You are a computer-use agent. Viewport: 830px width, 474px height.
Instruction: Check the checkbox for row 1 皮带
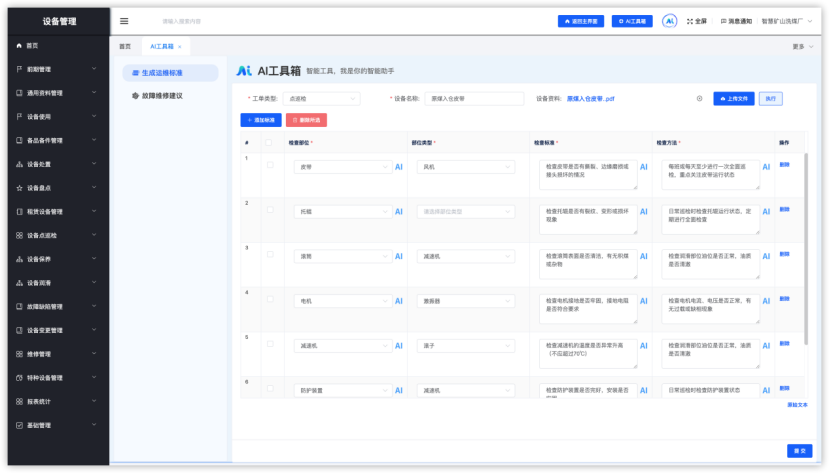(270, 165)
